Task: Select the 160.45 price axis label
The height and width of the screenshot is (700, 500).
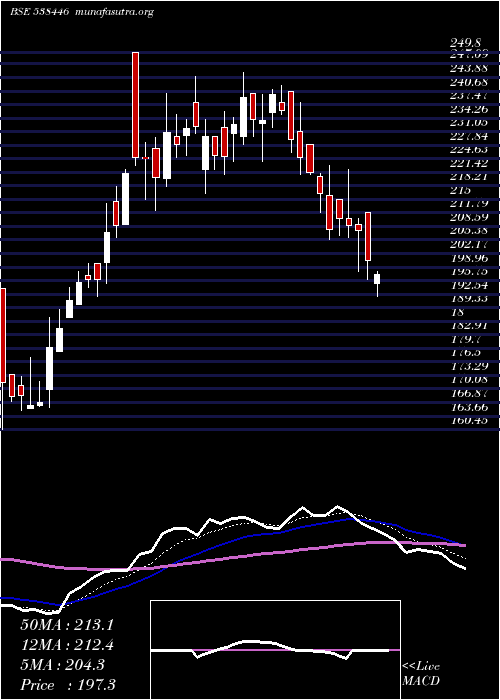Action: pyautogui.click(x=469, y=421)
